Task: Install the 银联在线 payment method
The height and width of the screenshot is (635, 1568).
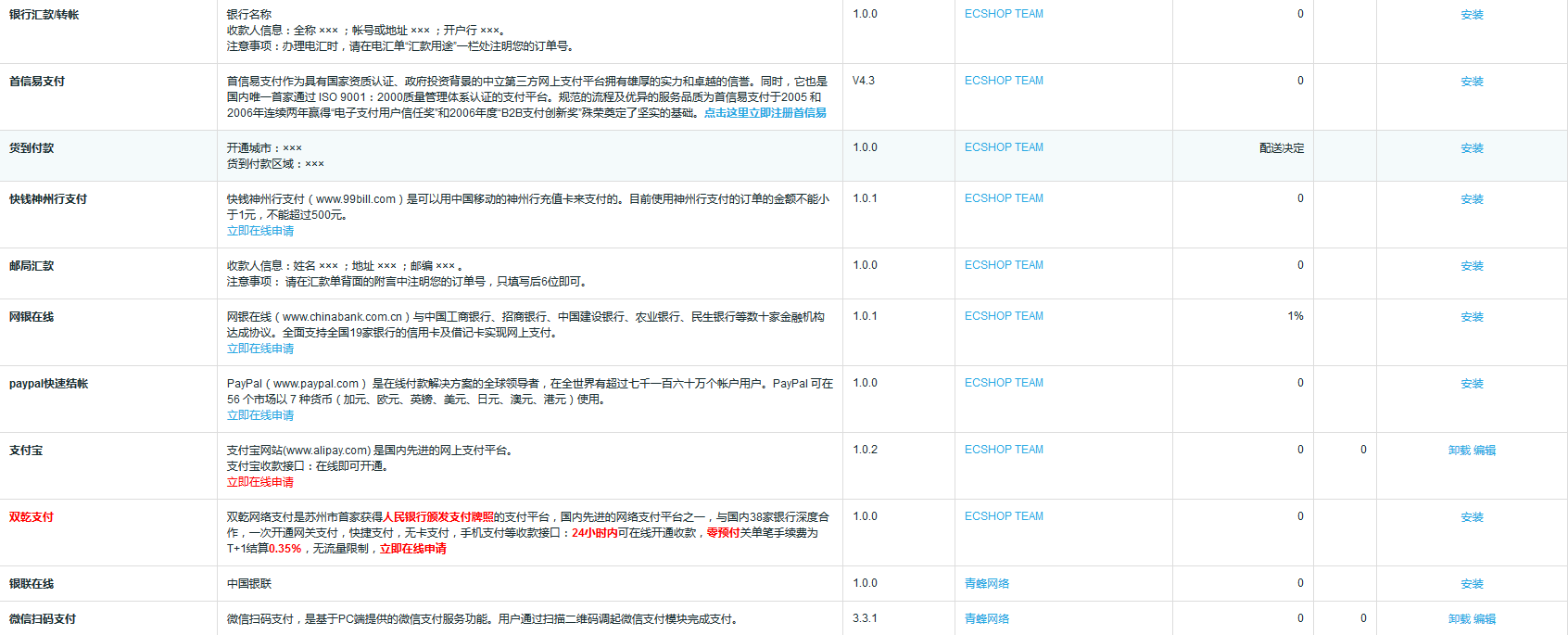Action: 1472,584
